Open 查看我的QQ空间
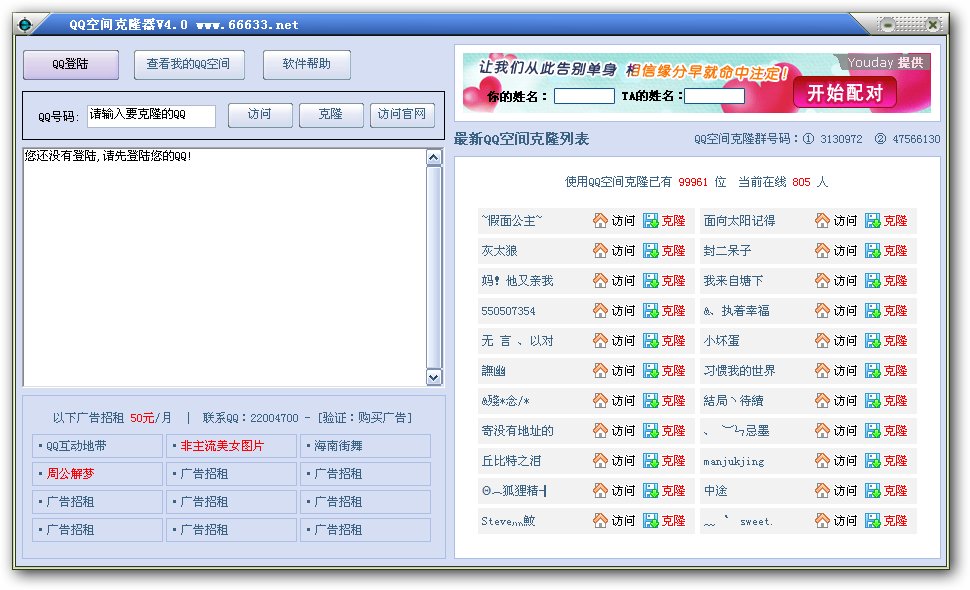Image resolution: width=970 pixels, height=590 pixels. pyautogui.click(x=189, y=64)
